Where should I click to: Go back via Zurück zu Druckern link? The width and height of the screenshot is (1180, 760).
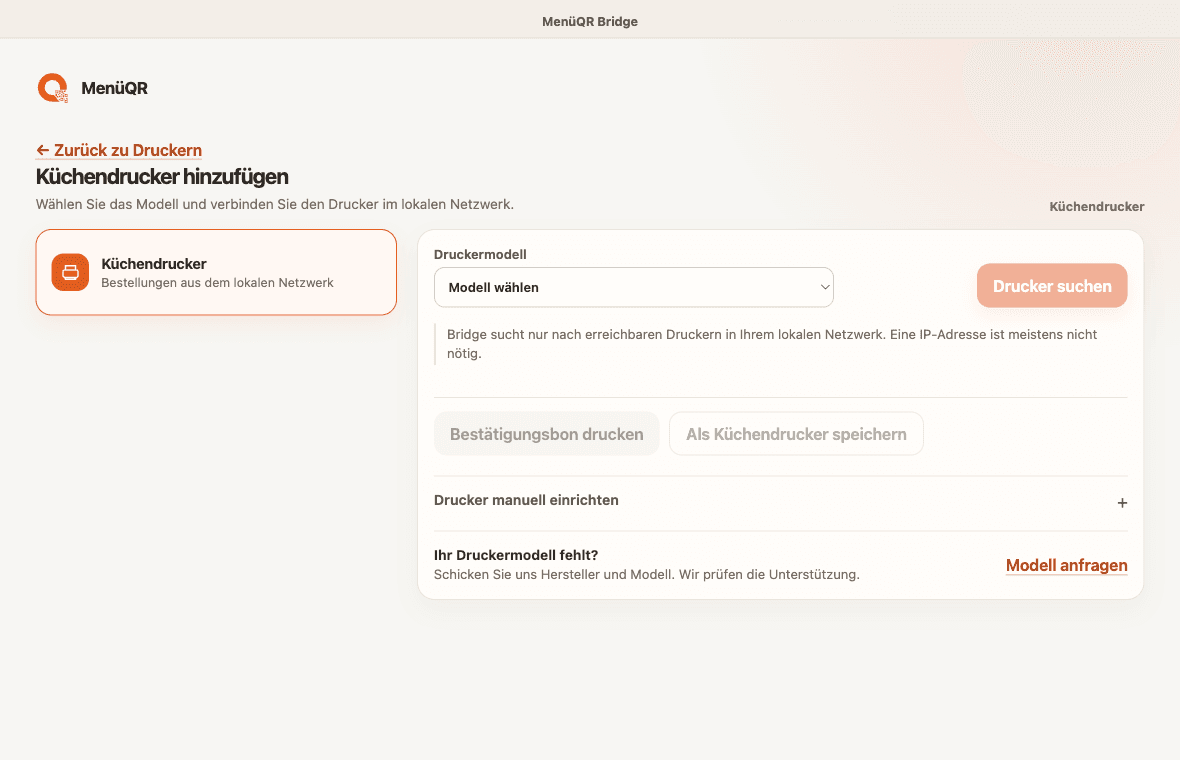click(119, 150)
